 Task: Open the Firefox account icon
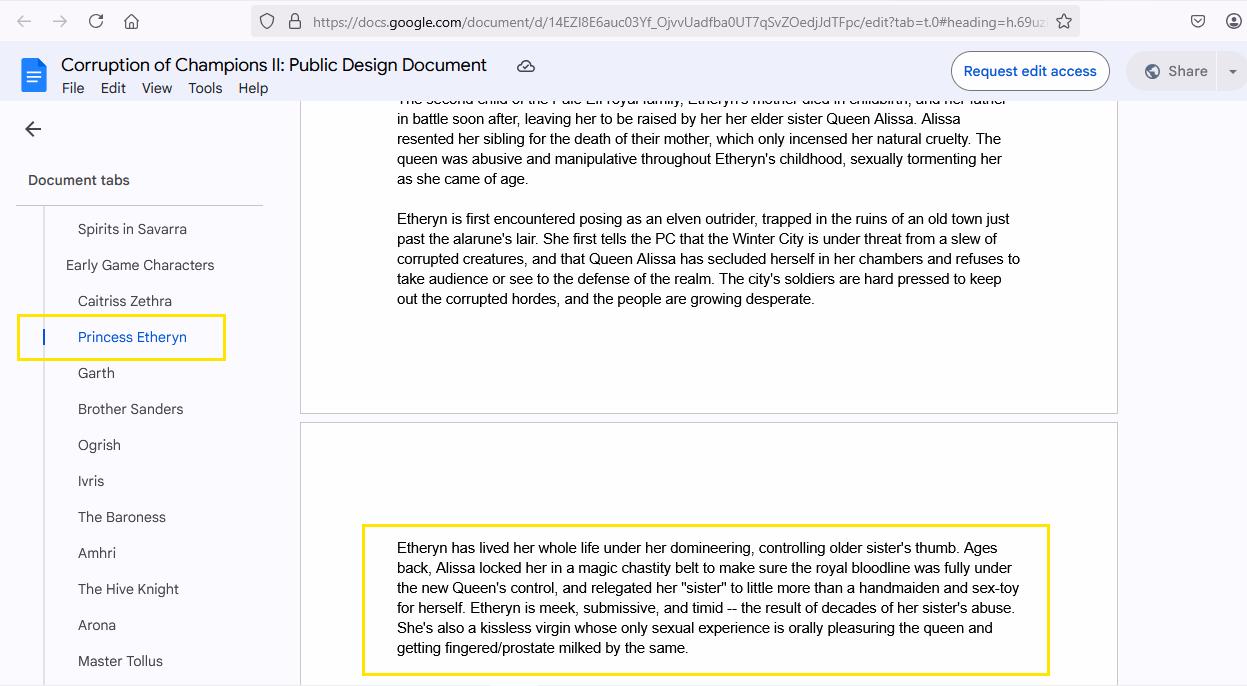(x=1233, y=21)
